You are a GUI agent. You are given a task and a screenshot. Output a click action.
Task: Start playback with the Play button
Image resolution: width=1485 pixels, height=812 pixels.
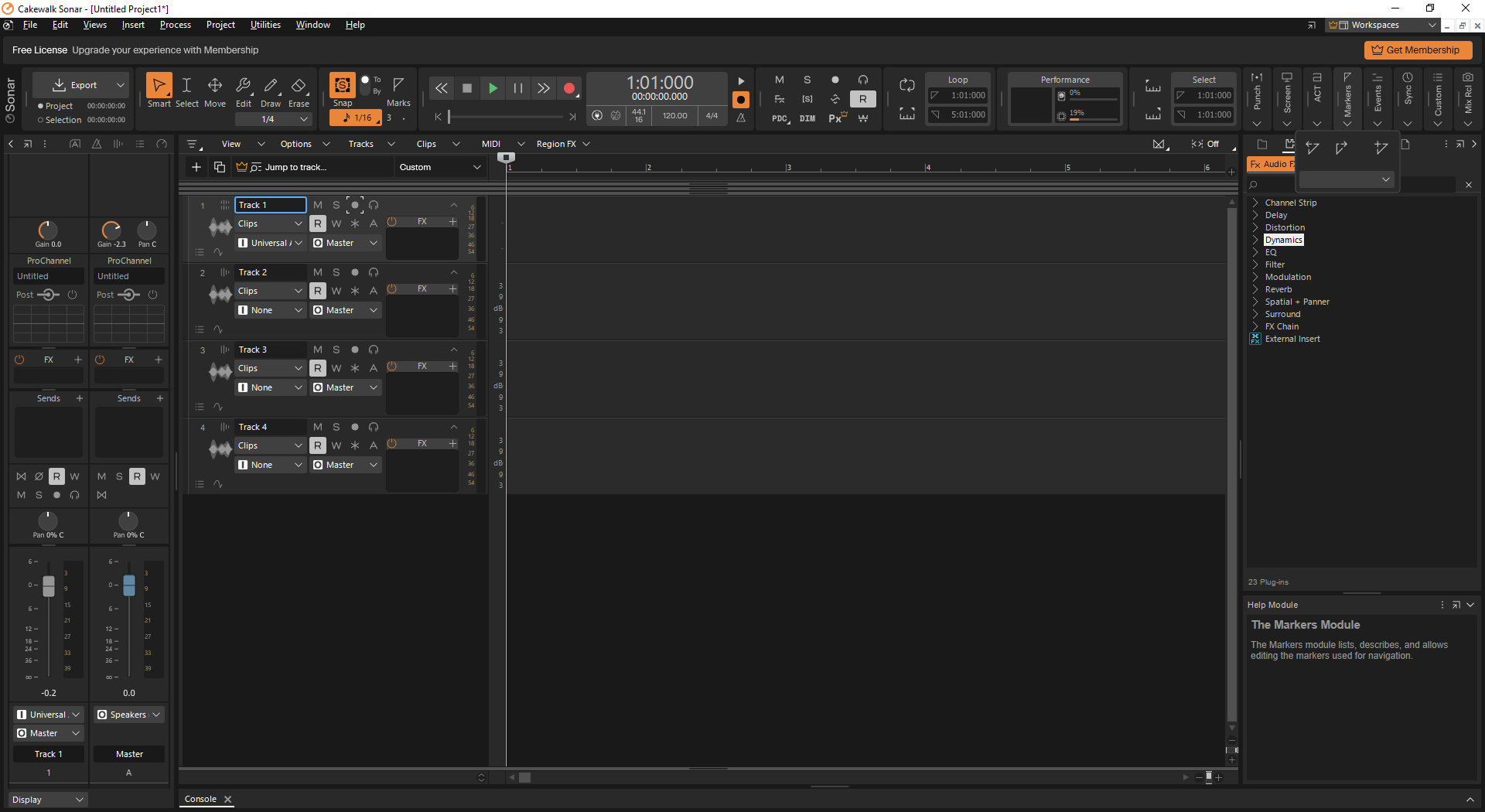[493, 88]
